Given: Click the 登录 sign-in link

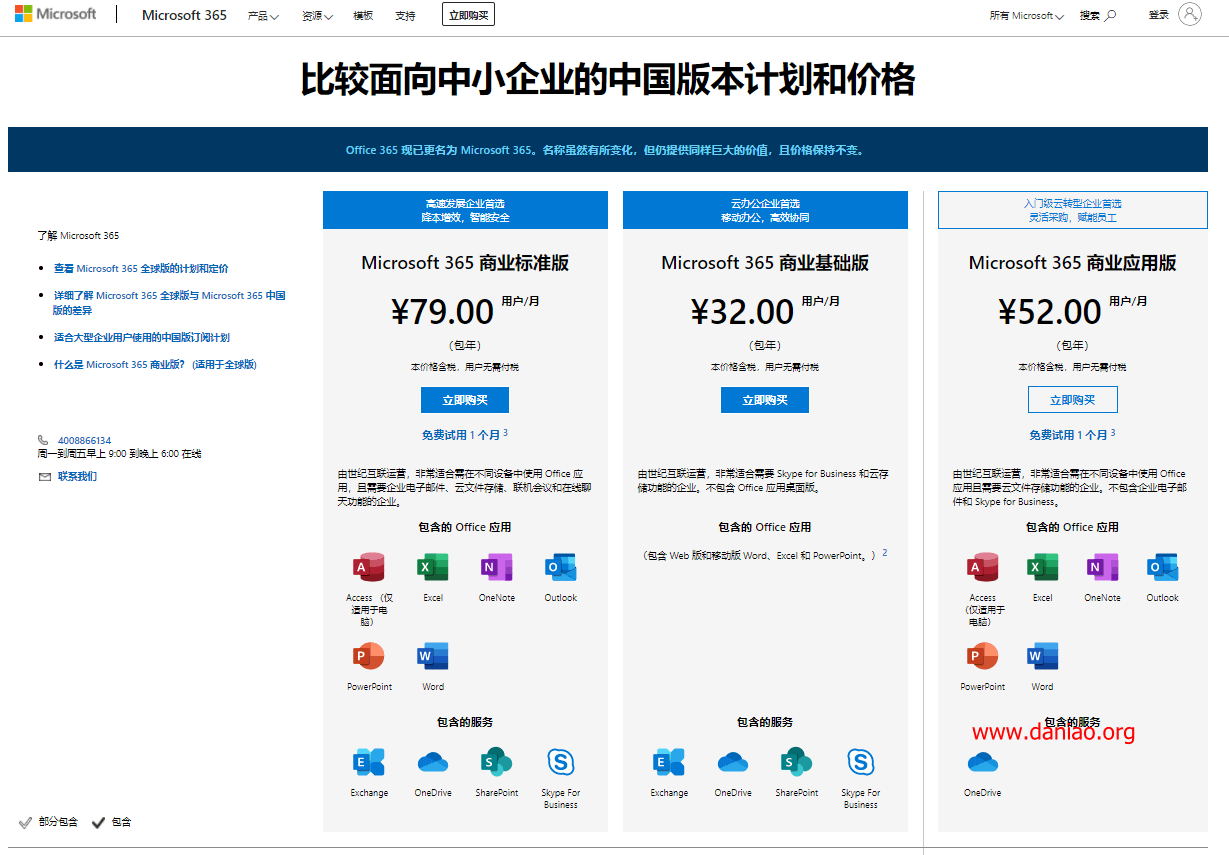Looking at the screenshot, I should (x=1158, y=15).
